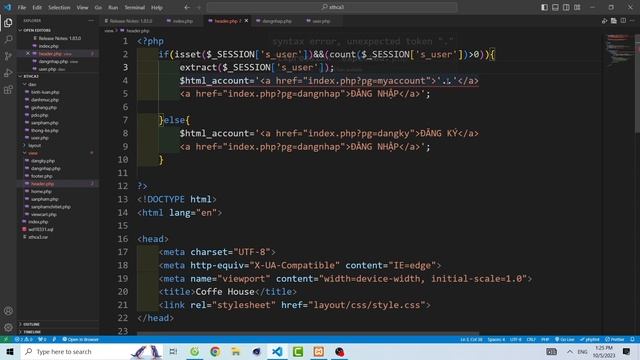Open the XAMPP app on the taskbar

[319, 351]
